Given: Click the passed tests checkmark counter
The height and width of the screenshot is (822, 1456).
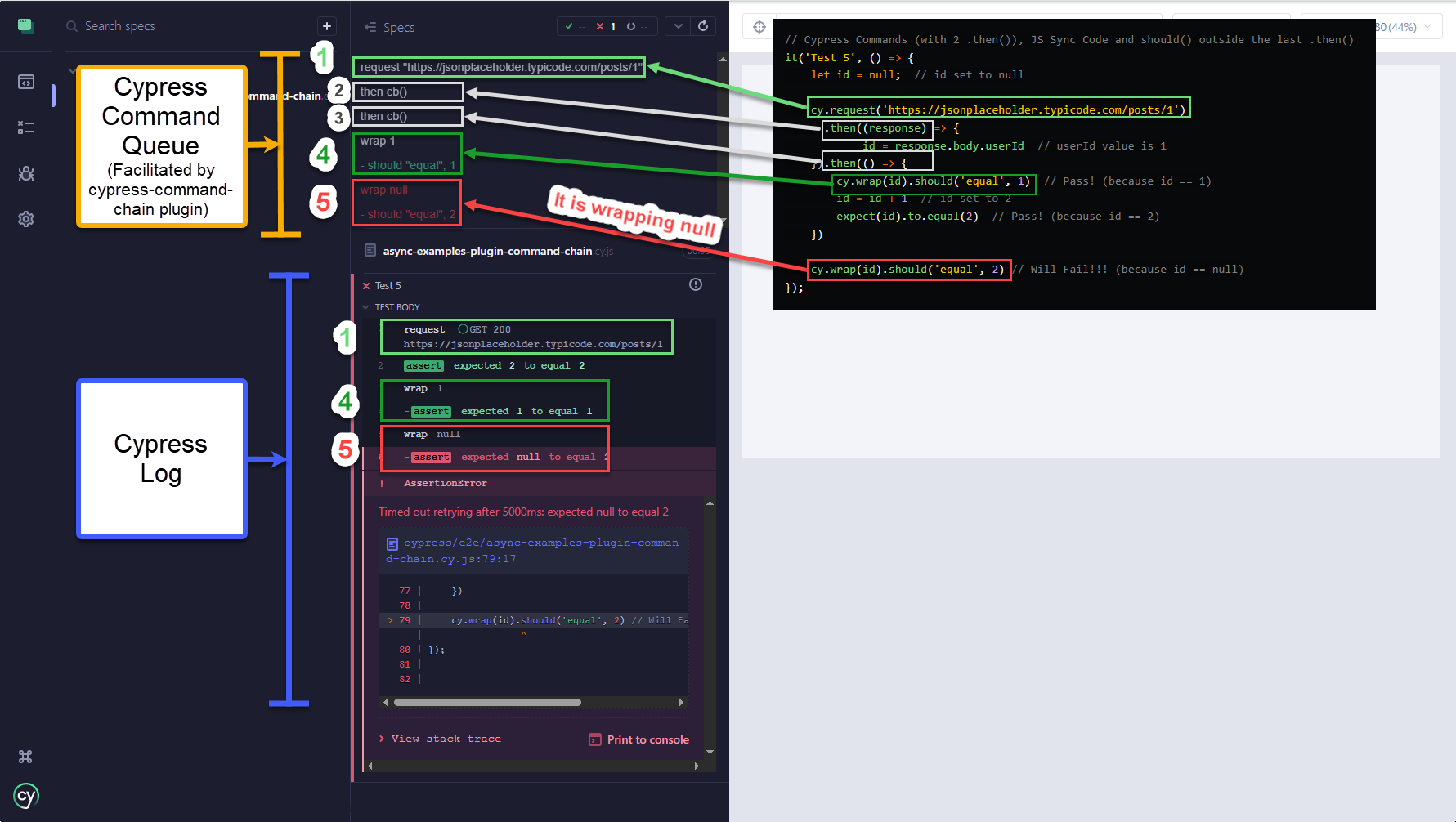Looking at the screenshot, I should [x=575, y=26].
